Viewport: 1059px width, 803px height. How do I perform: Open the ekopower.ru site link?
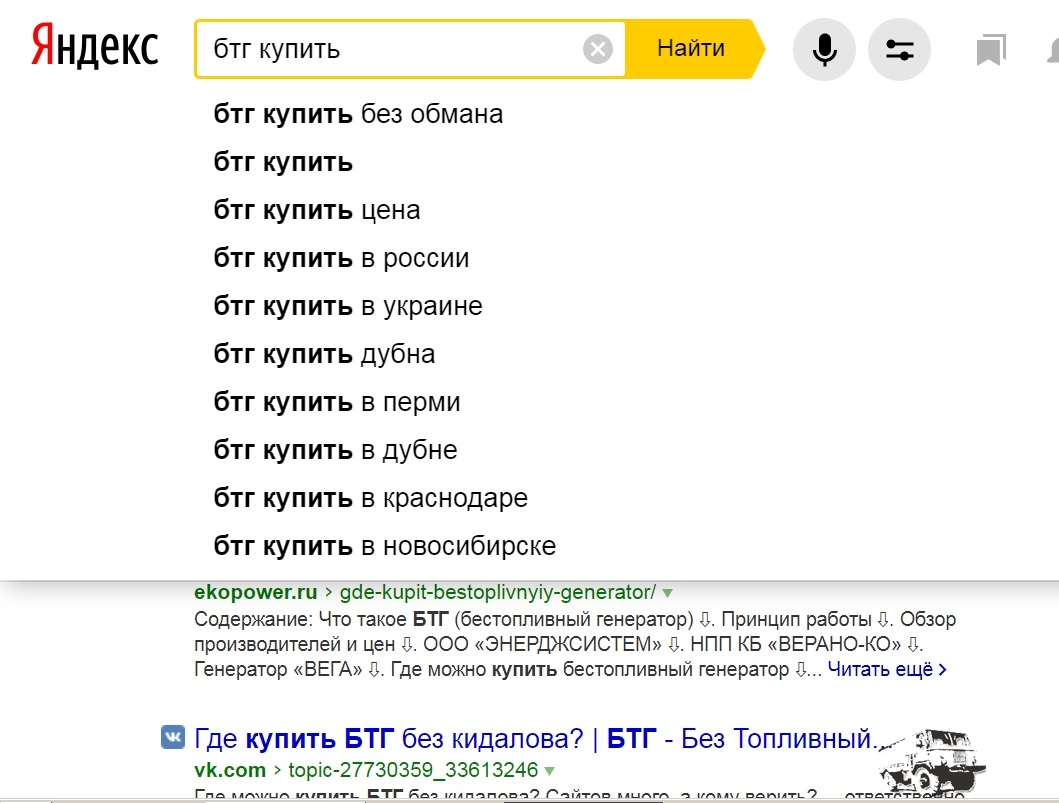pos(255,592)
